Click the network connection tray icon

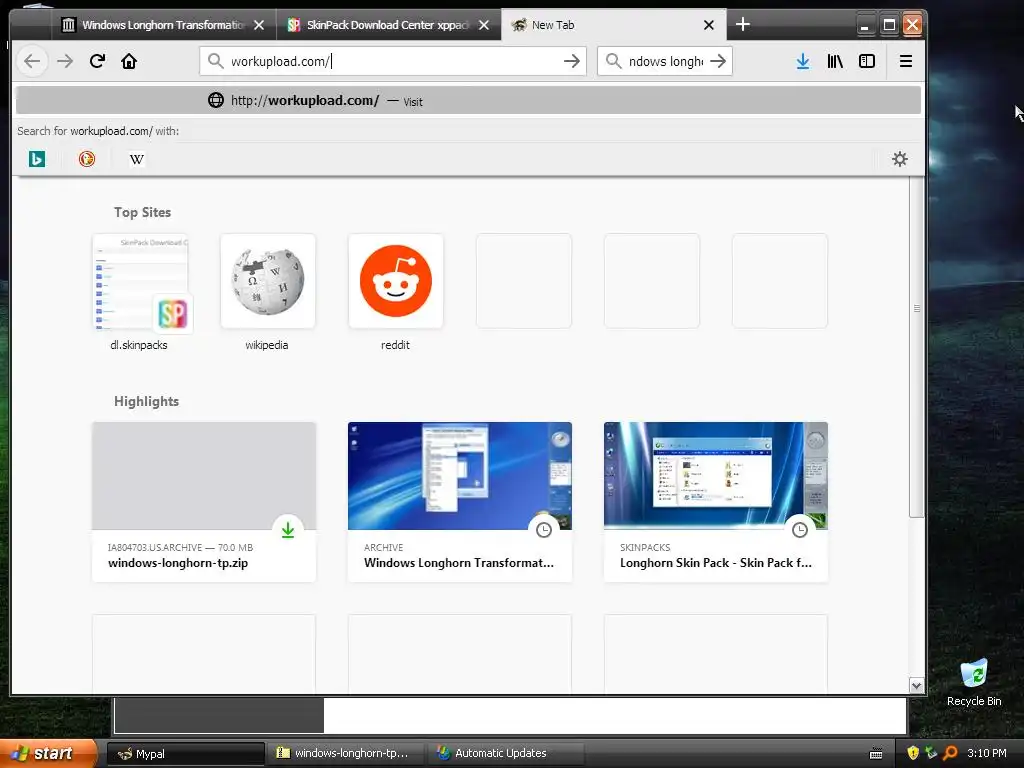[931, 753]
